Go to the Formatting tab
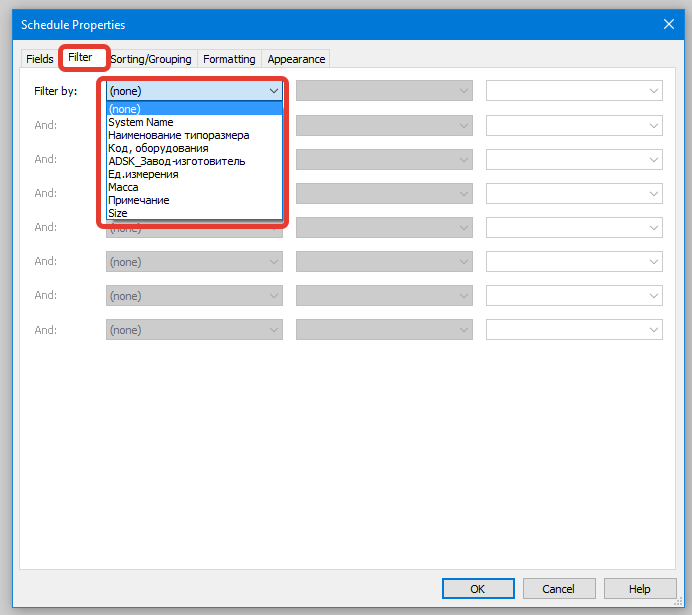Image resolution: width=692 pixels, height=615 pixels. pyautogui.click(x=229, y=59)
